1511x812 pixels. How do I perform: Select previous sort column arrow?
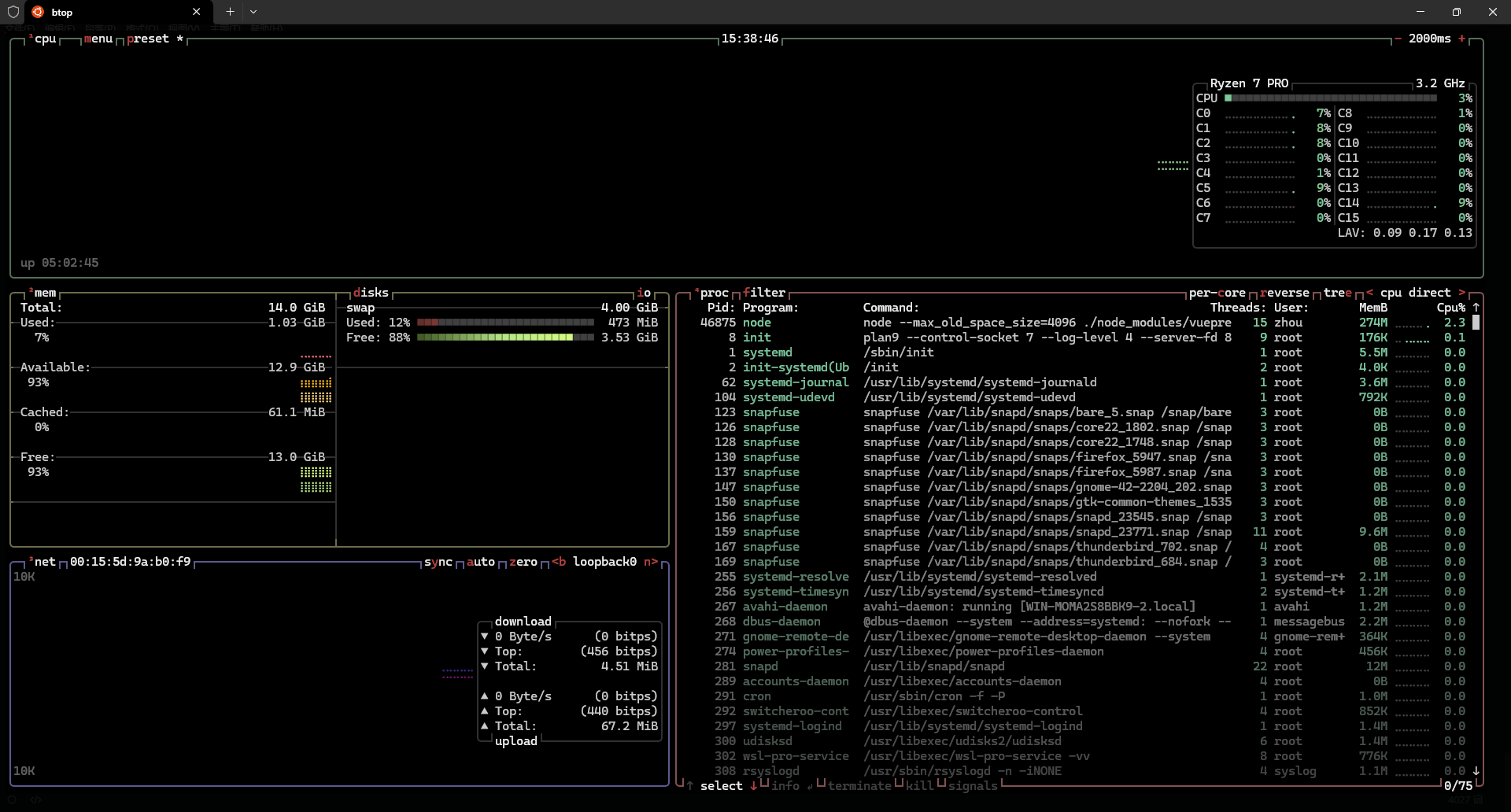1369,293
